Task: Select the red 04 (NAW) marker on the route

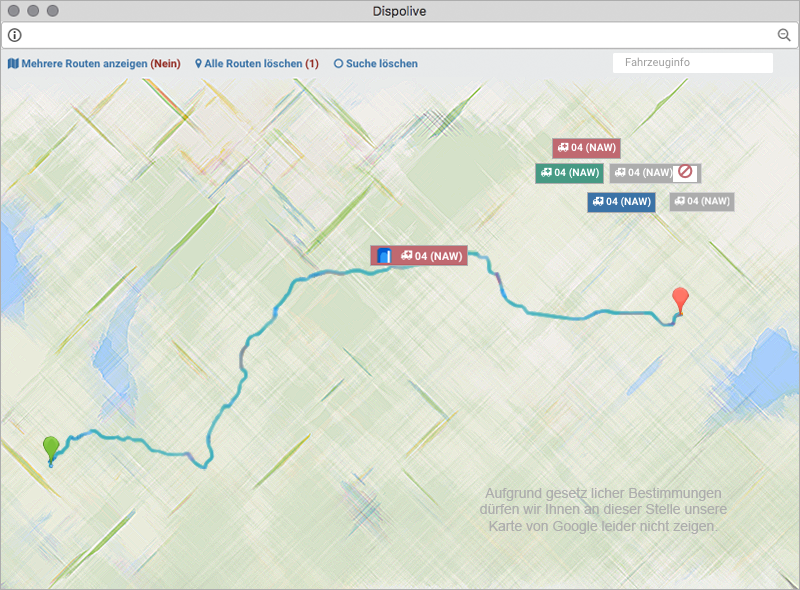Action: (419, 256)
